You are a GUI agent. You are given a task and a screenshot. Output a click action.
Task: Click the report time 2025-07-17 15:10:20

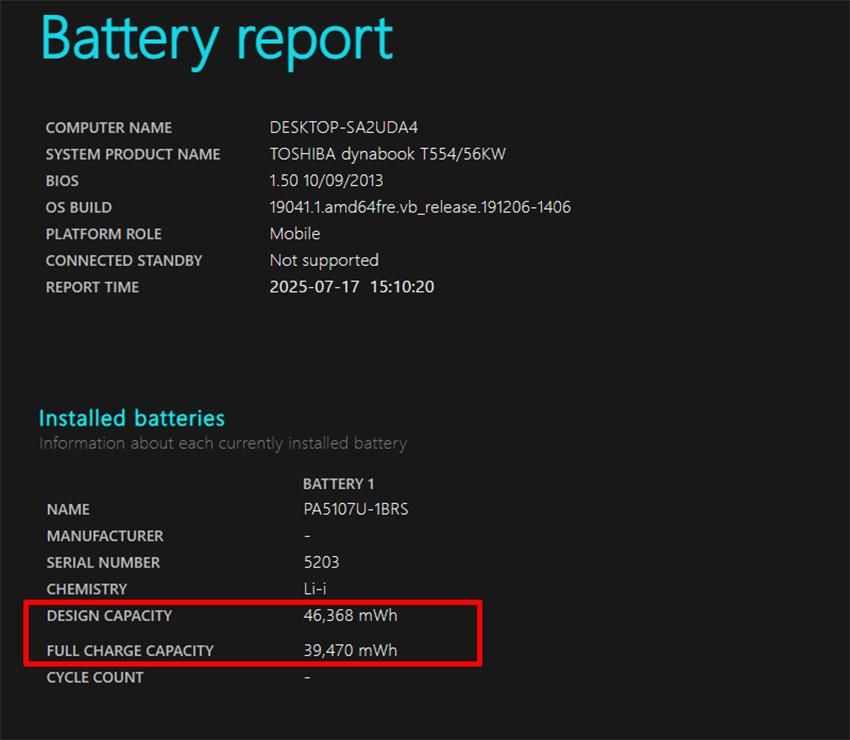click(x=352, y=287)
